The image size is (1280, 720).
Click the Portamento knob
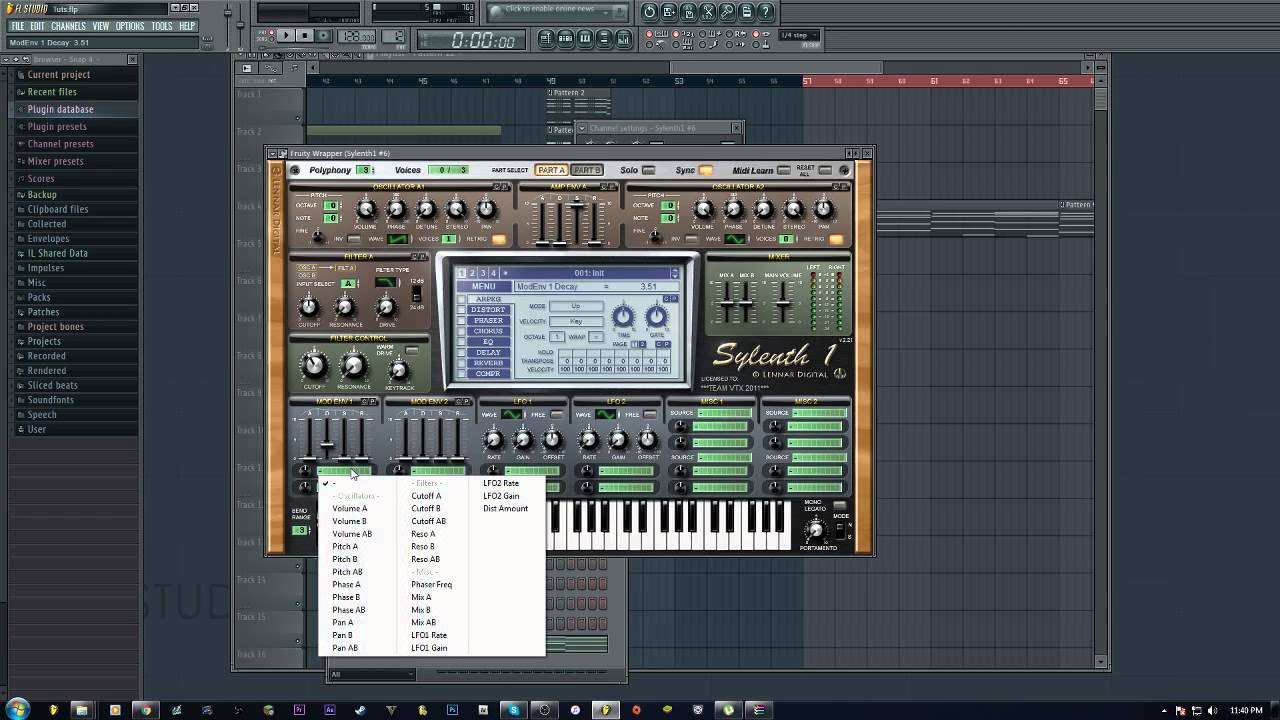pyautogui.click(x=815, y=530)
